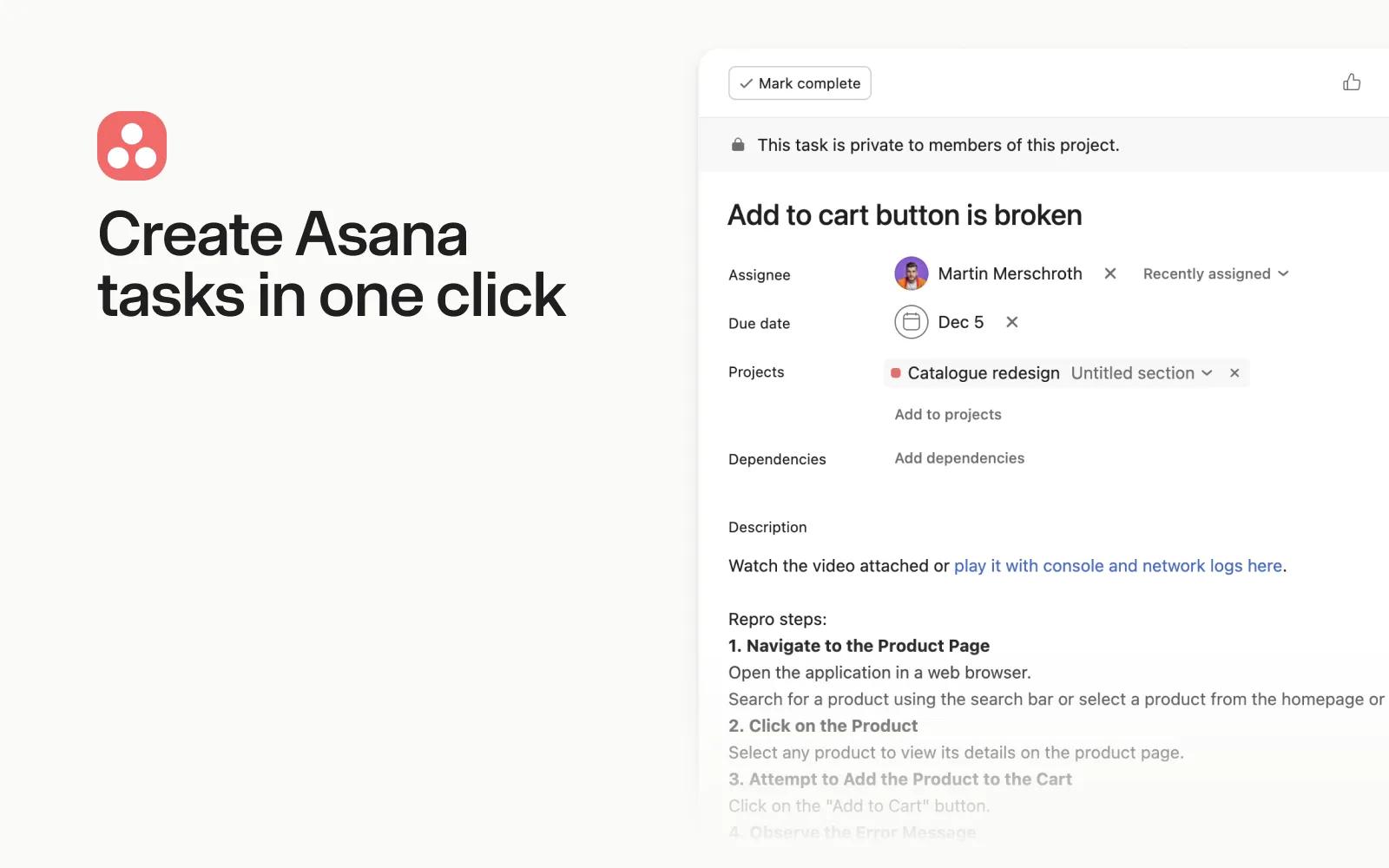
Task: Click the chevron next to Untitled section
Action: click(1207, 373)
